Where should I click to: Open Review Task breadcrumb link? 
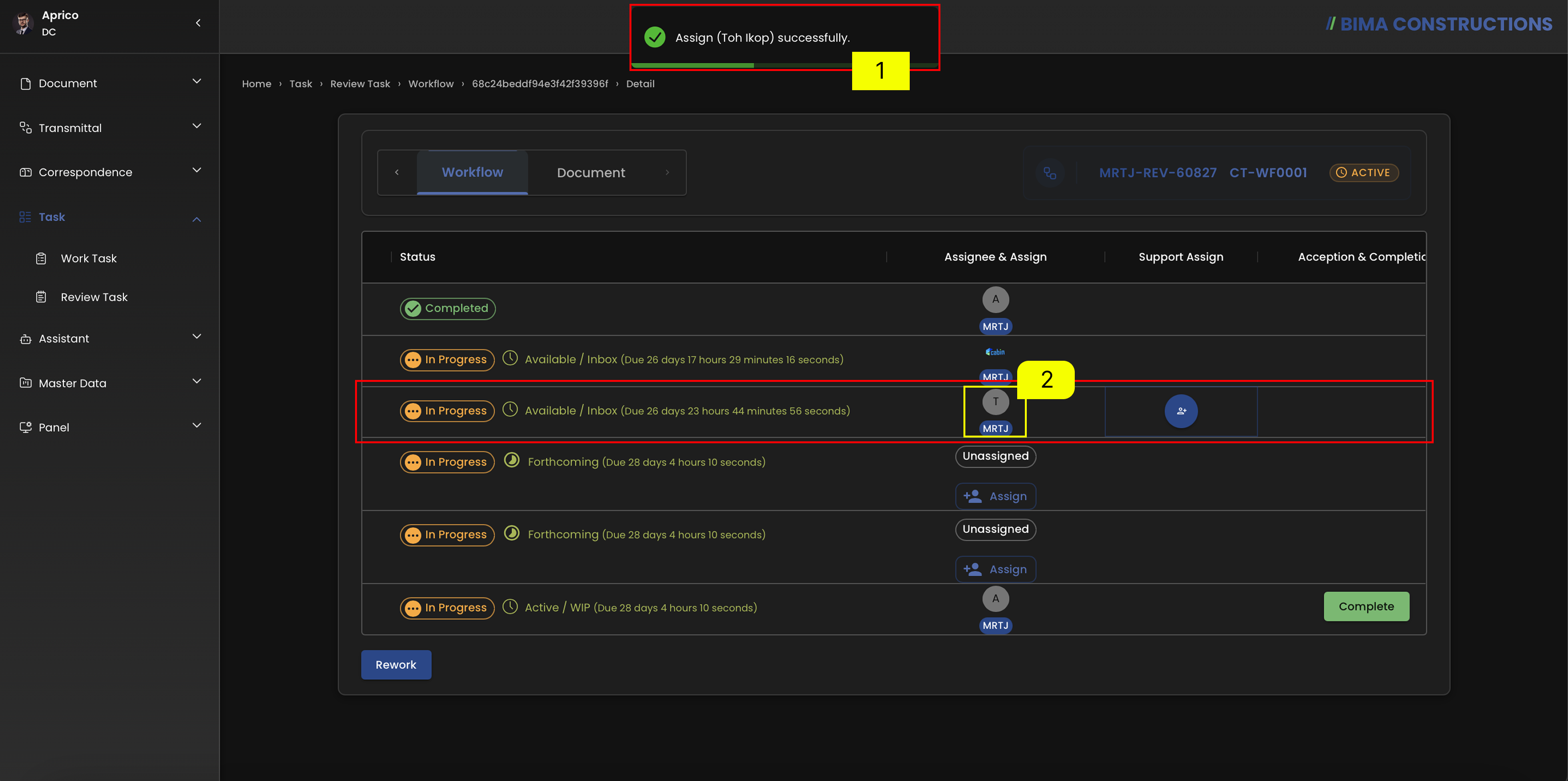360,84
